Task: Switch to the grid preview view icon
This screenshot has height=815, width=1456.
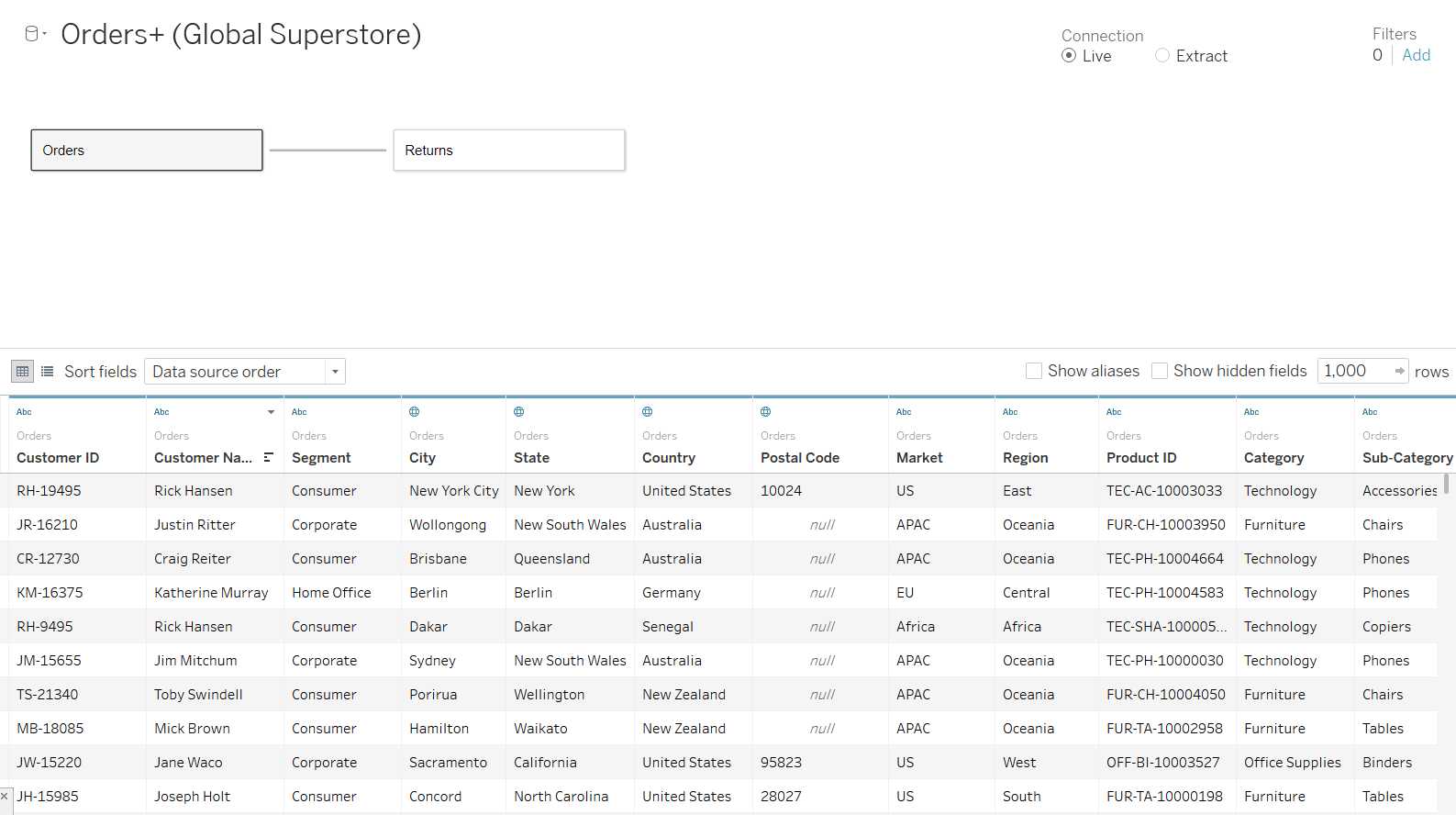Action: click(23, 372)
